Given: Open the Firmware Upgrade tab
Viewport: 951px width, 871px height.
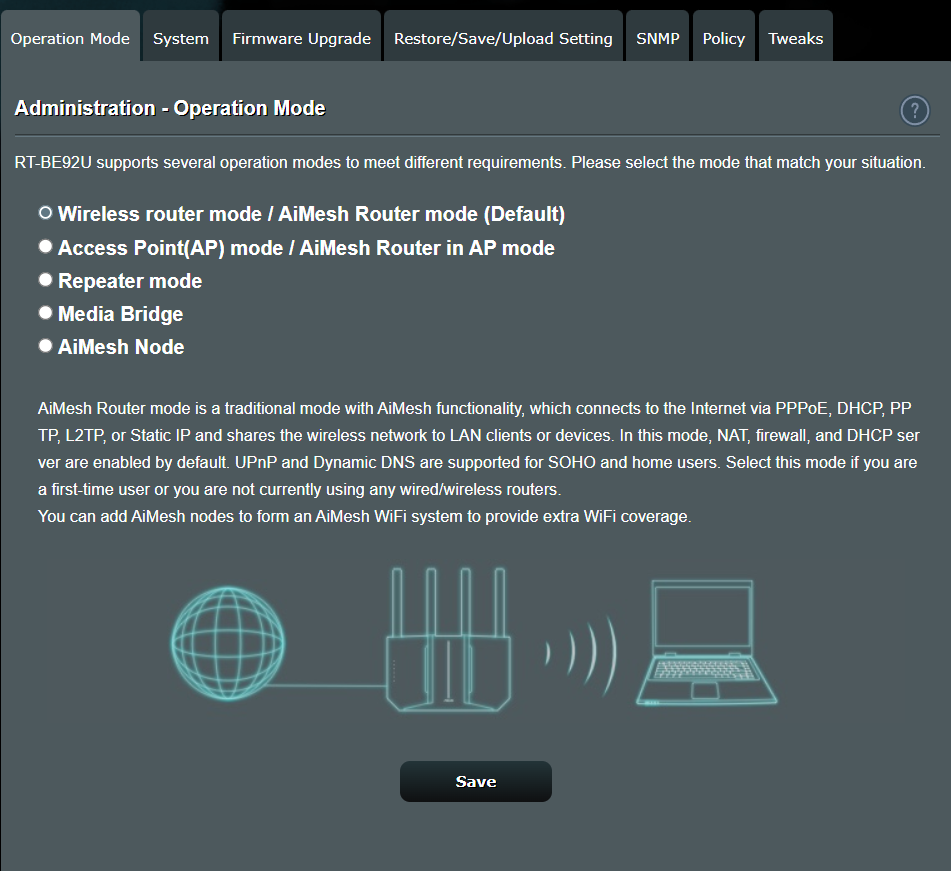Looking at the screenshot, I should click(x=301, y=36).
